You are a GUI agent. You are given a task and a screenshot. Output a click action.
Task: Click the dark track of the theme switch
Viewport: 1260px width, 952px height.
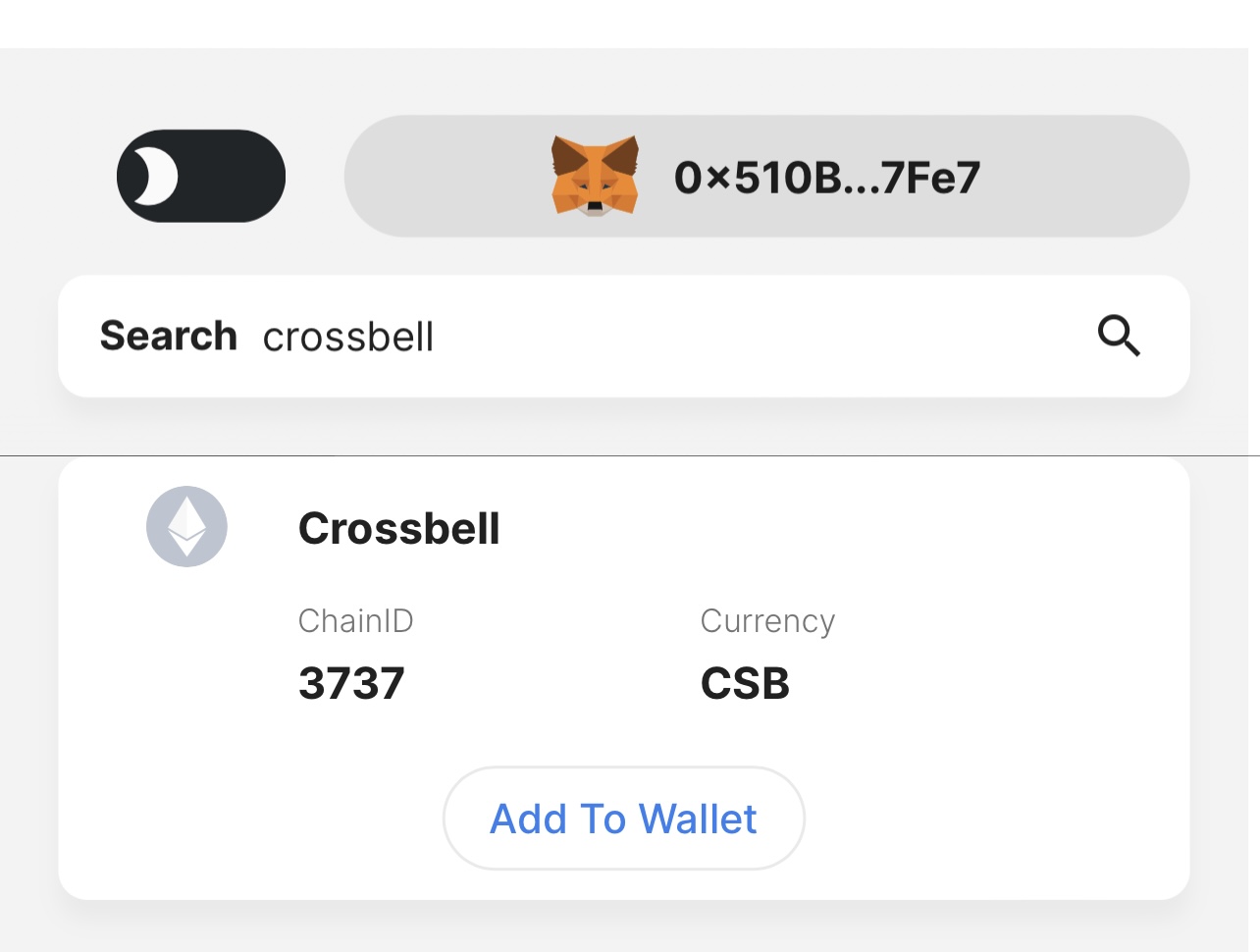[238, 177]
